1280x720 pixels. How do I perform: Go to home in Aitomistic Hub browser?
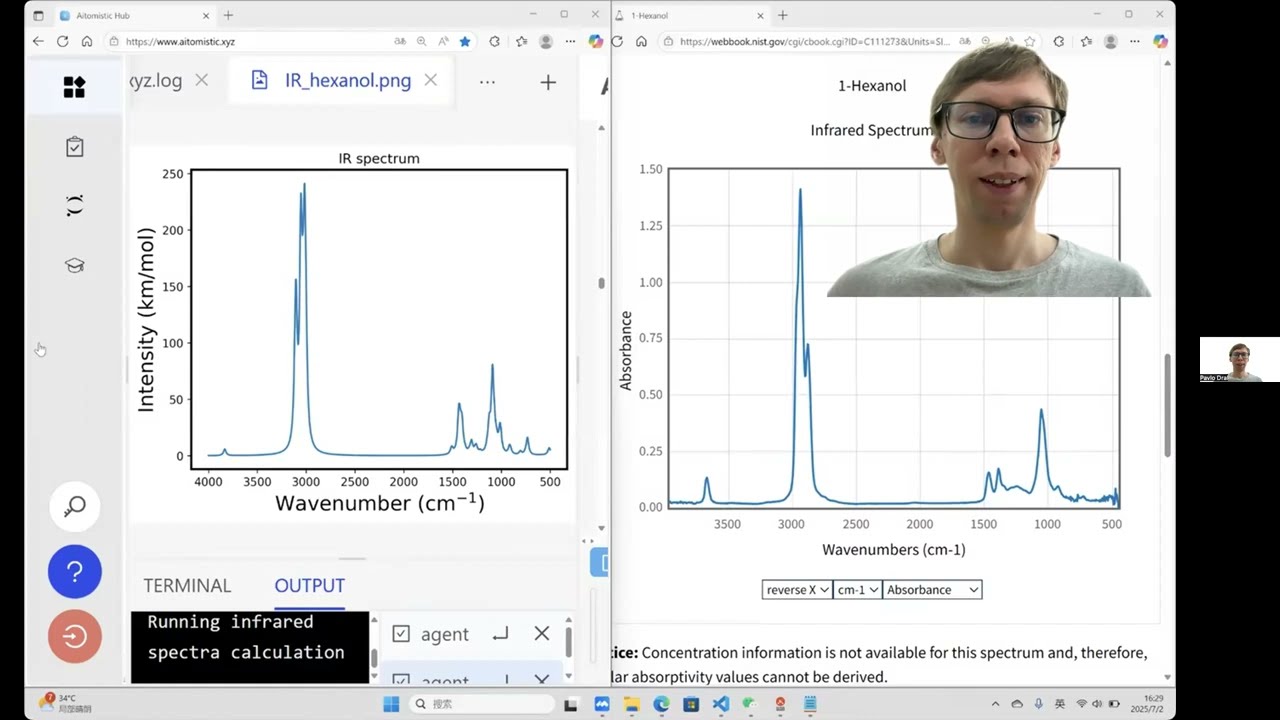coord(87,41)
